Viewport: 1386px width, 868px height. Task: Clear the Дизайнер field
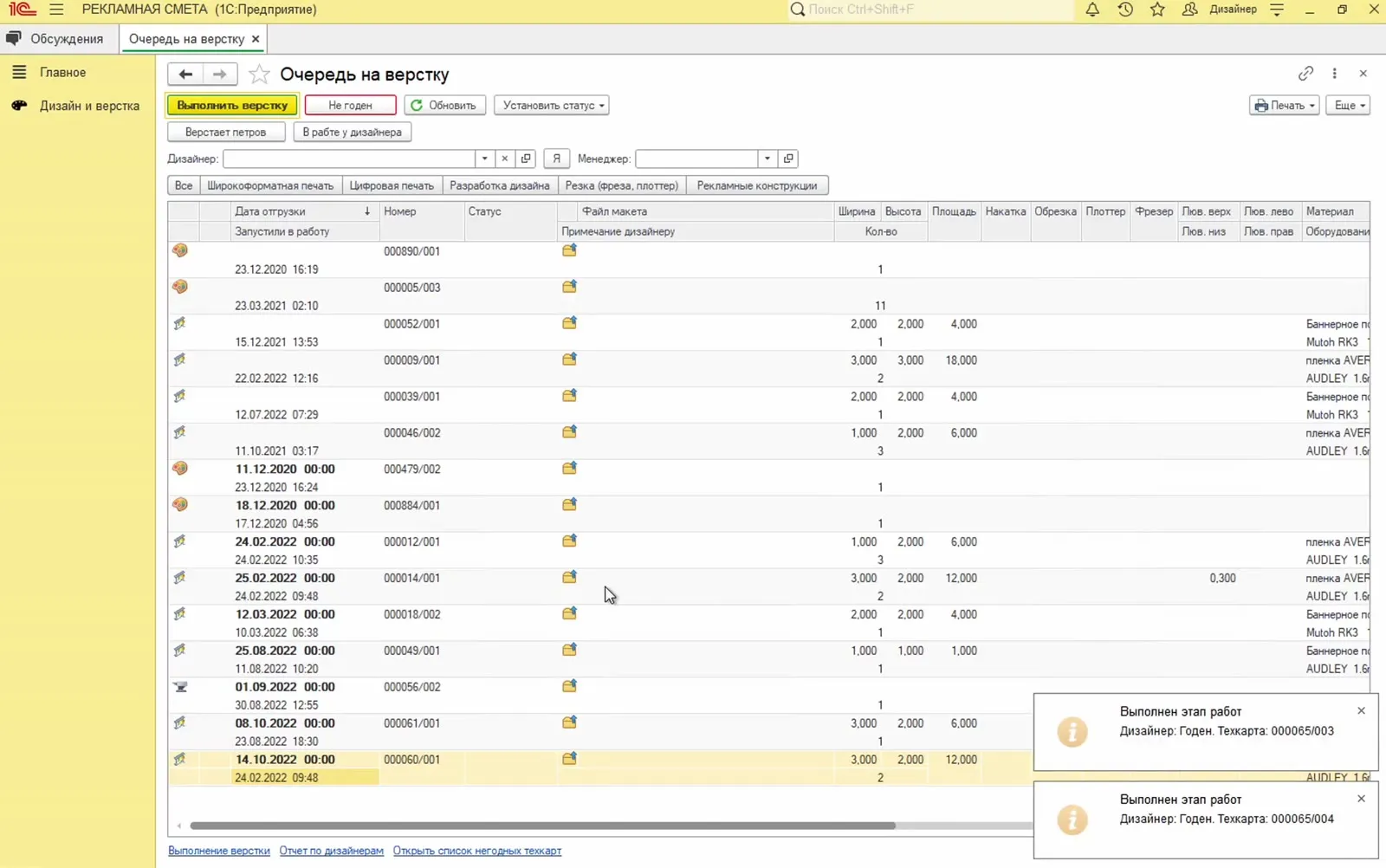(x=505, y=159)
